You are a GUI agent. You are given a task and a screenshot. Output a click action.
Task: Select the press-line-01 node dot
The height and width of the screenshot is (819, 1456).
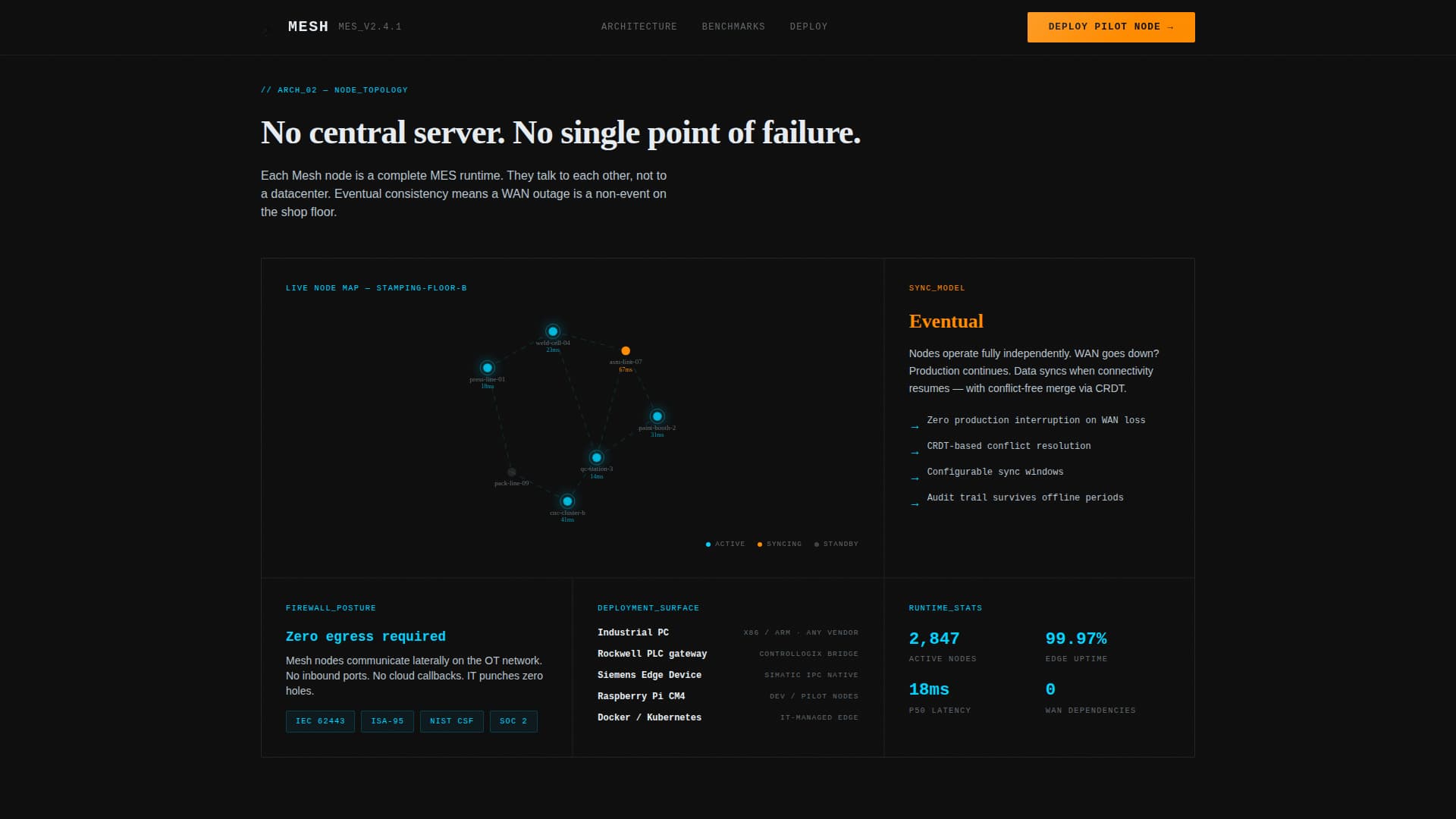(x=488, y=368)
